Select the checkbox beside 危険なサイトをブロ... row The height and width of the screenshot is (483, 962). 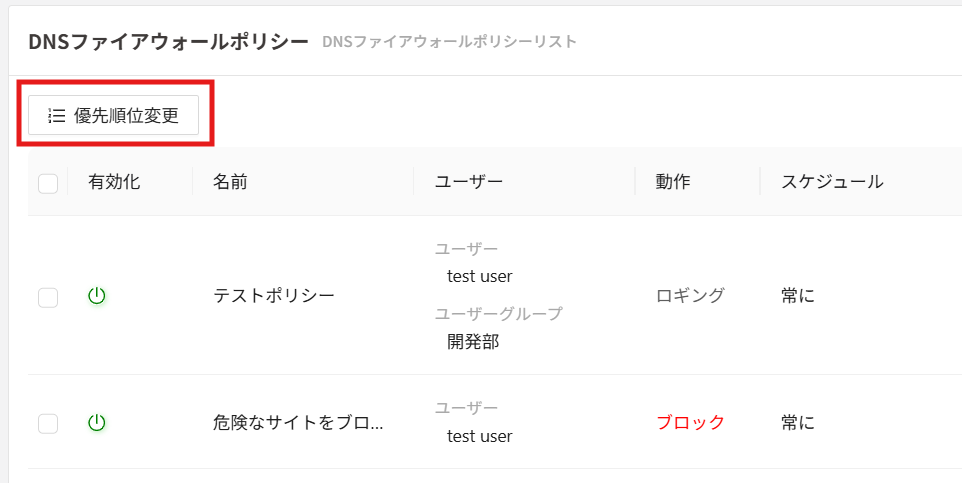(48, 423)
